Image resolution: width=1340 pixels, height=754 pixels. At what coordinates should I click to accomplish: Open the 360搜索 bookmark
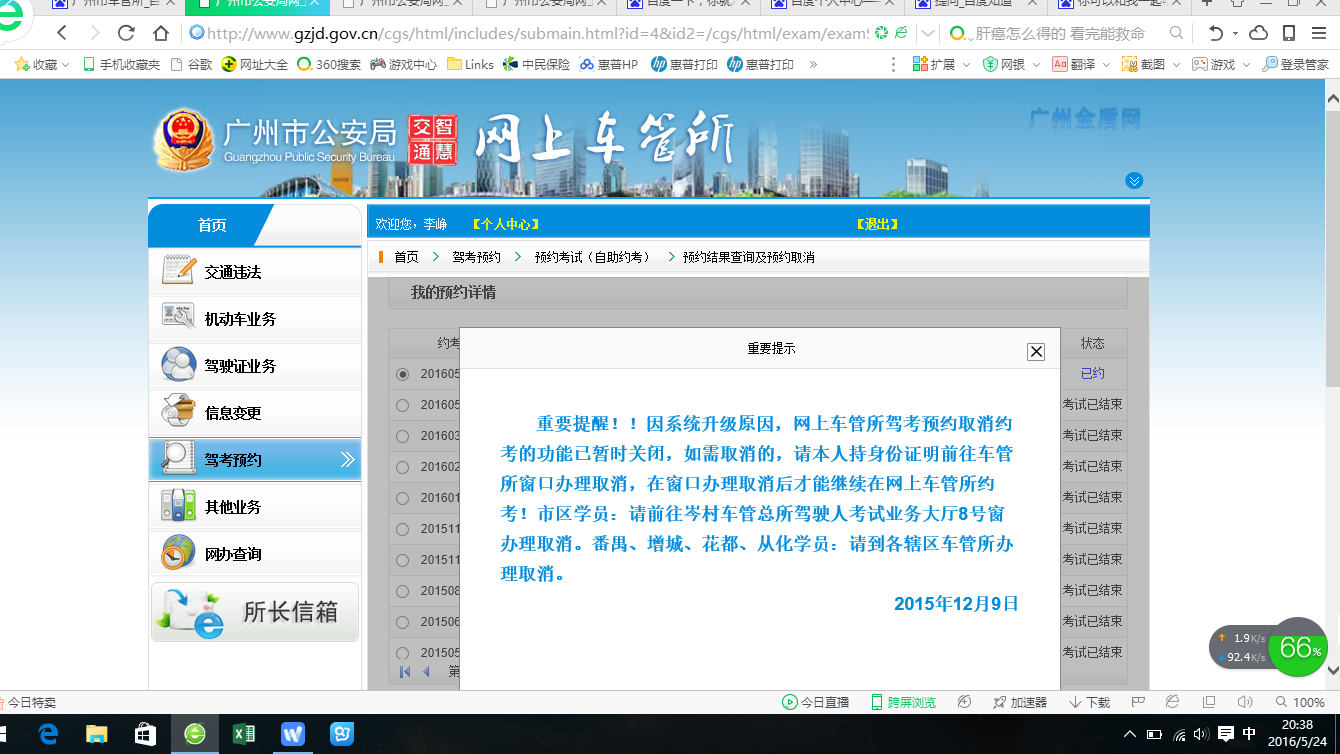[x=328, y=64]
